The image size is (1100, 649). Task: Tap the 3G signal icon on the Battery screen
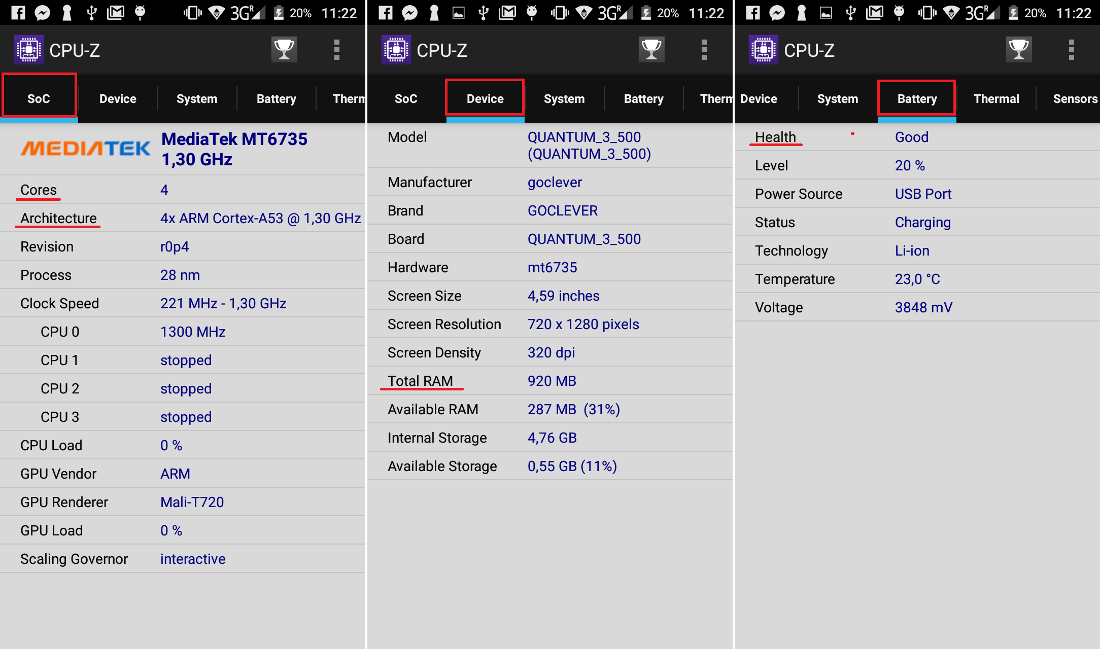click(x=985, y=13)
